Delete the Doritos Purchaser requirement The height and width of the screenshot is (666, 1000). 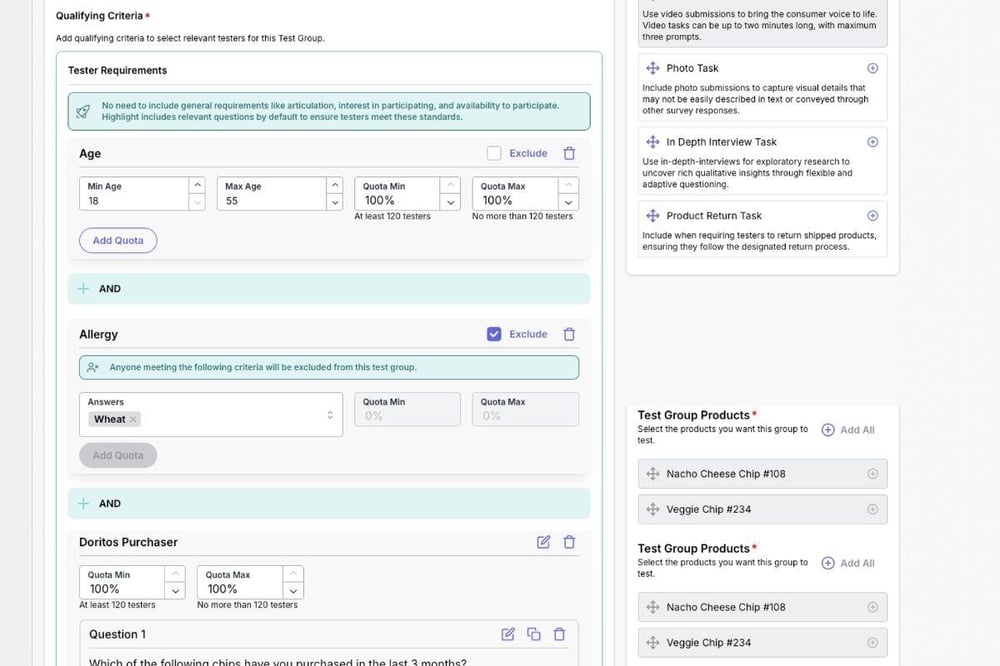(569, 542)
